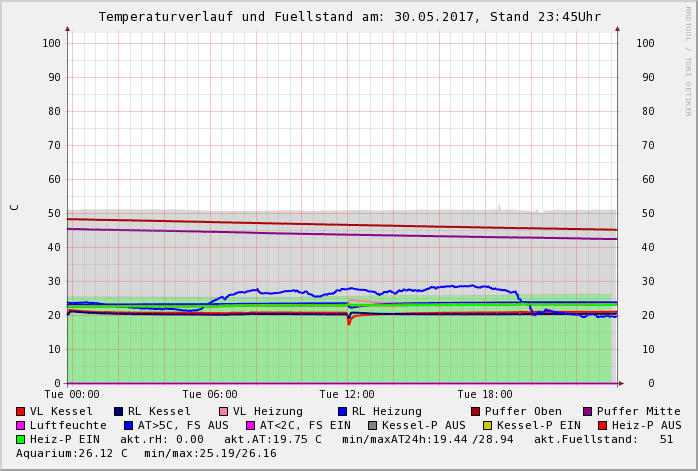Click the 'AT<2C, FS EIN' legend swatch
The width and height of the screenshot is (698, 471).
pyautogui.click(x=250, y=425)
